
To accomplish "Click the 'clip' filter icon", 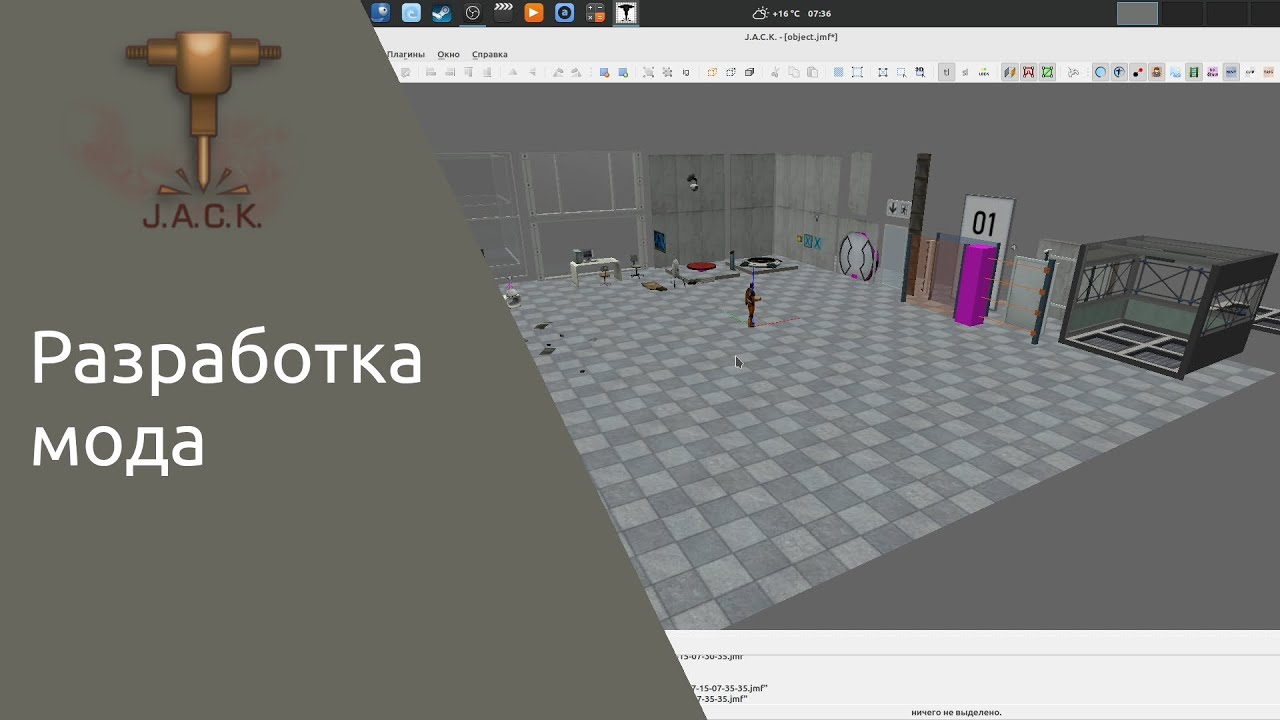I will coord(1250,72).
